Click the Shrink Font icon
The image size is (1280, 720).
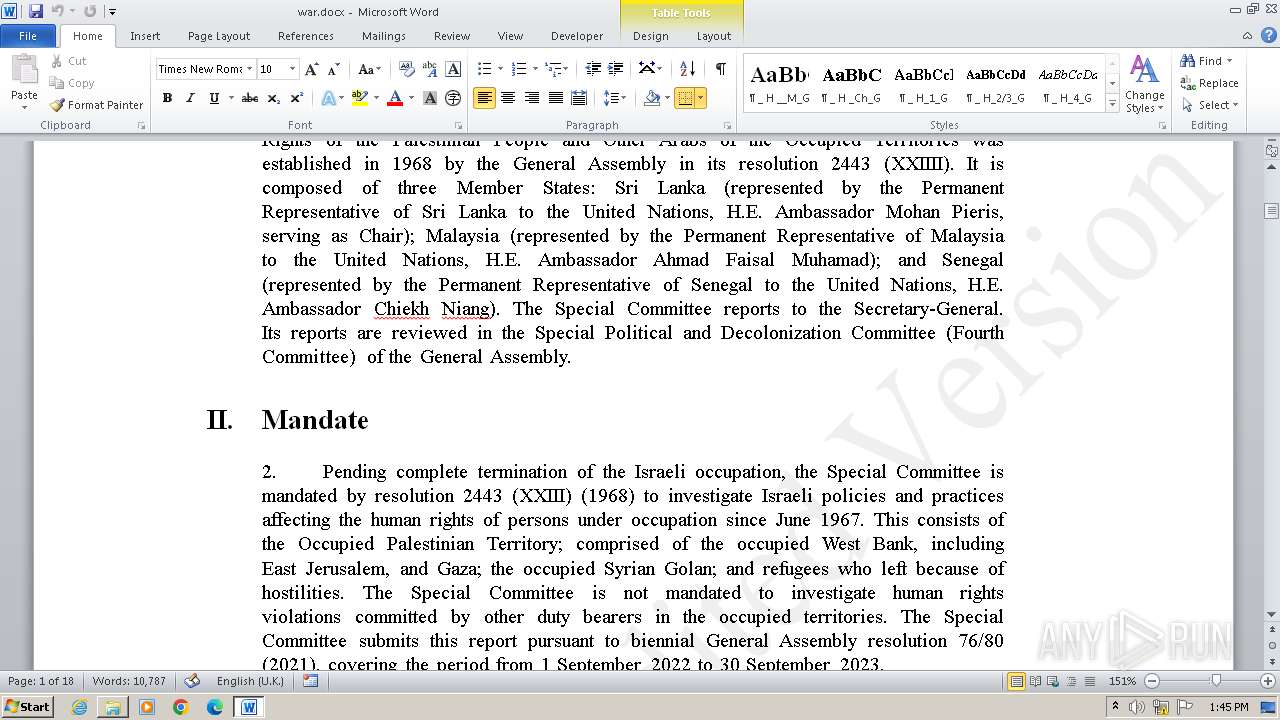tap(334, 69)
